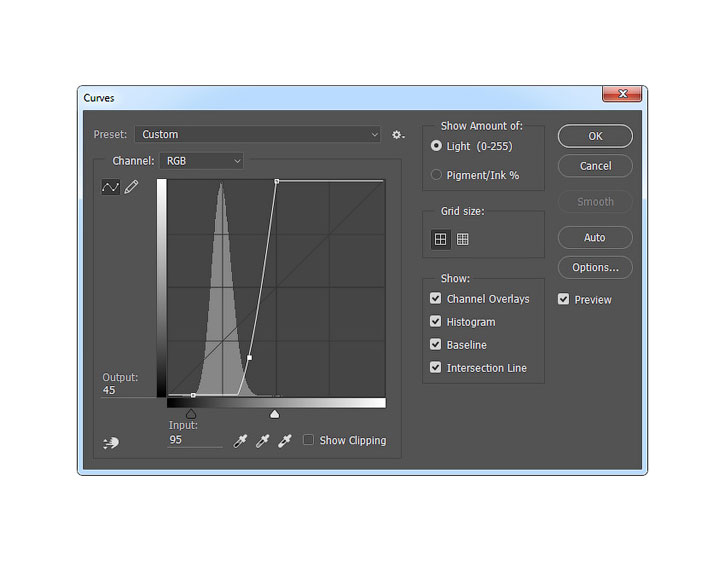Activate the on-image adjustment hand tool
This screenshot has width=725, height=561.
(x=111, y=443)
